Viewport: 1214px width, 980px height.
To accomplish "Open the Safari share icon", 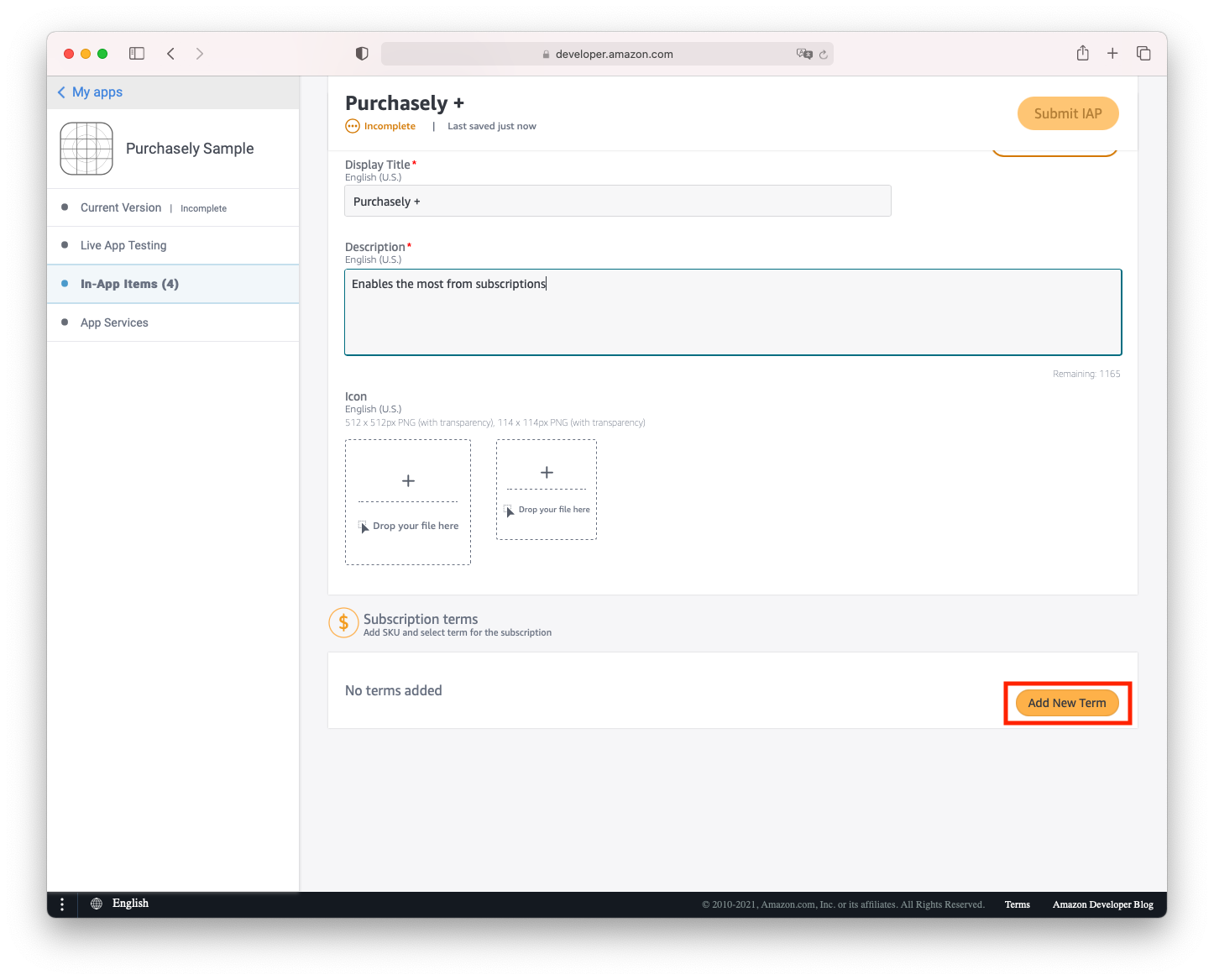I will coord(1083,53).
